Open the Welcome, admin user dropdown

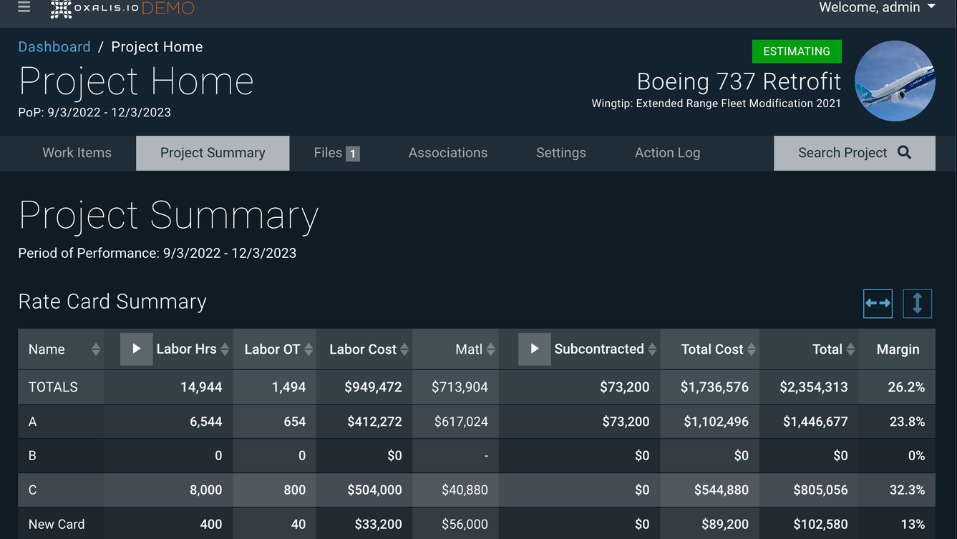(876, 7)
